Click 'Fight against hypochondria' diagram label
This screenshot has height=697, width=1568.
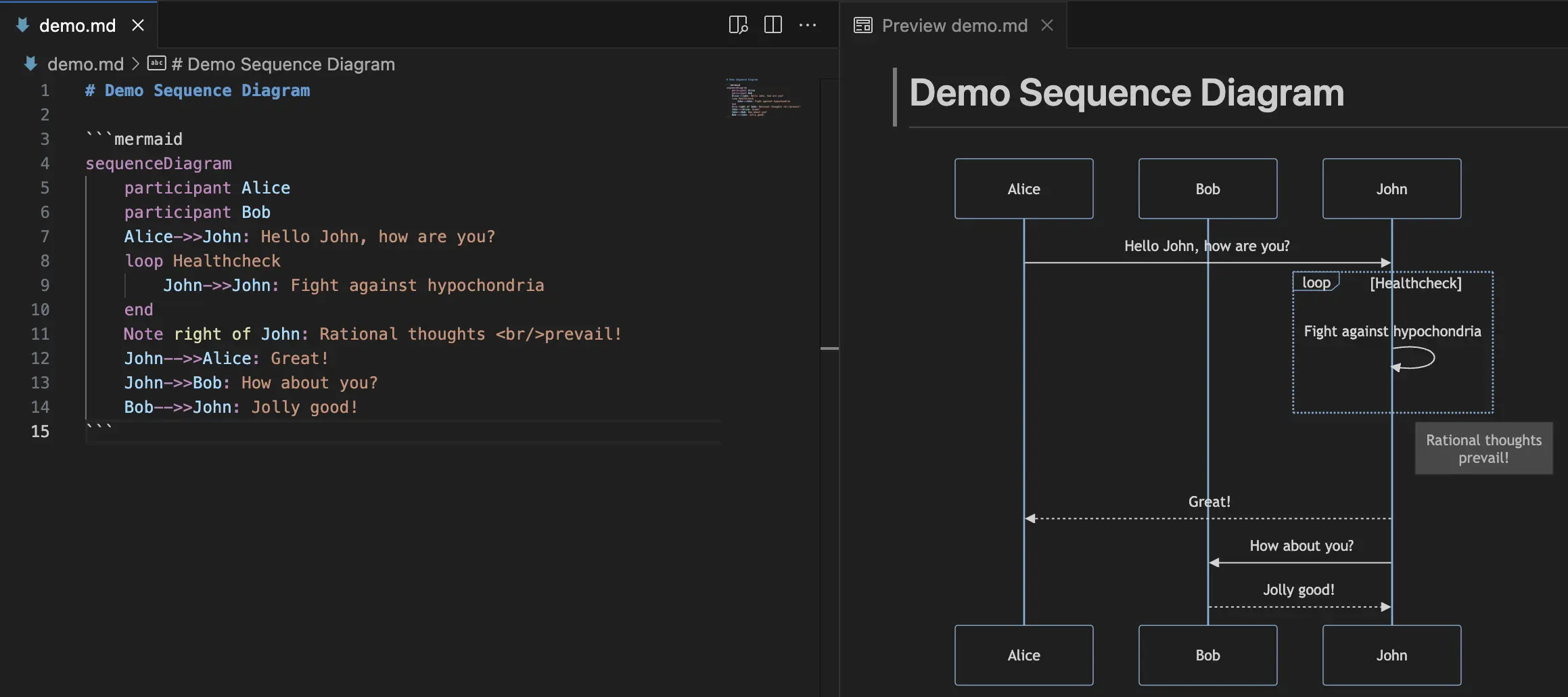1392,332
